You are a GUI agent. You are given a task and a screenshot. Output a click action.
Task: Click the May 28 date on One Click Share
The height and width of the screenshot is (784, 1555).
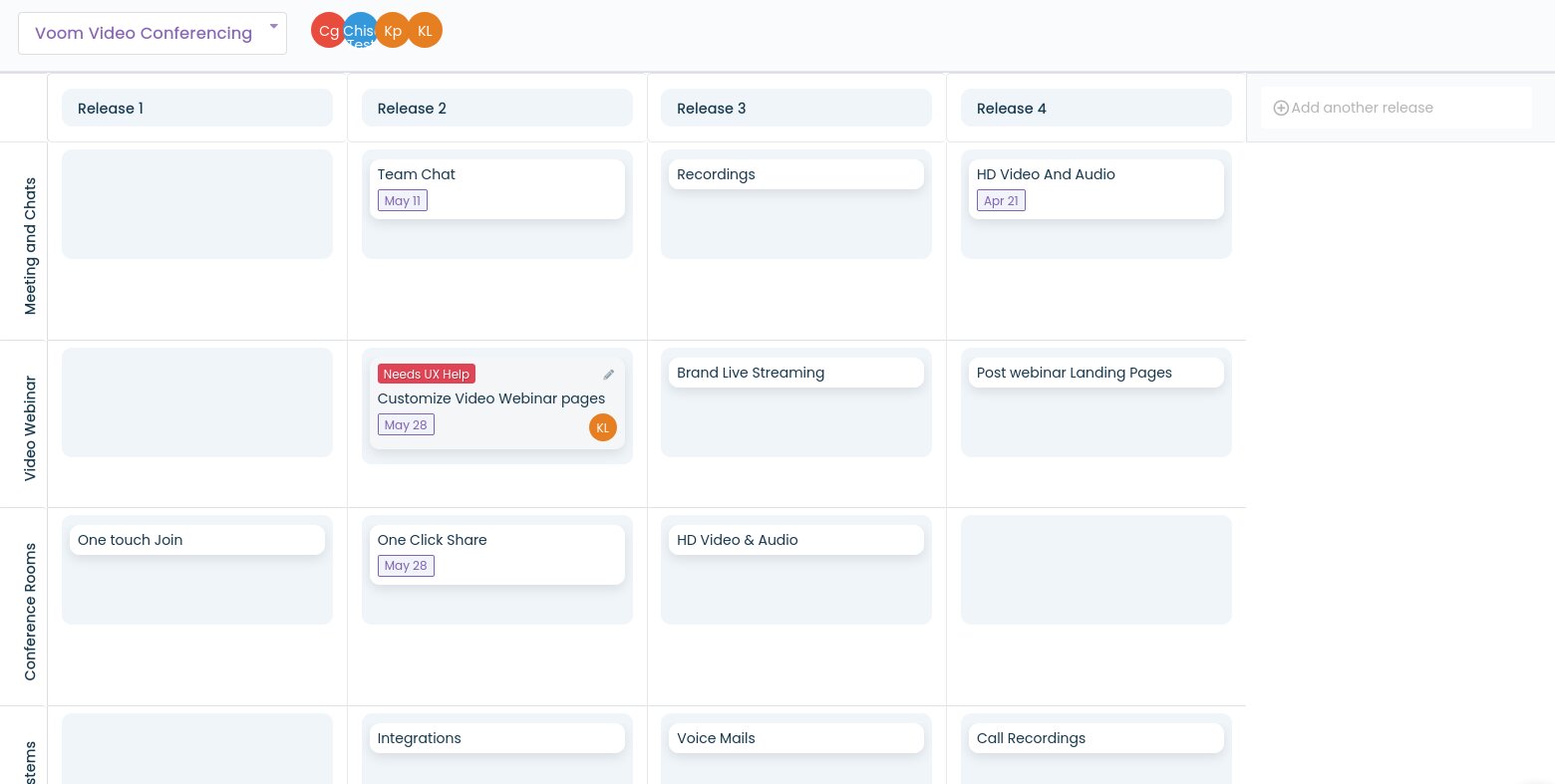[x=406, y=566]
